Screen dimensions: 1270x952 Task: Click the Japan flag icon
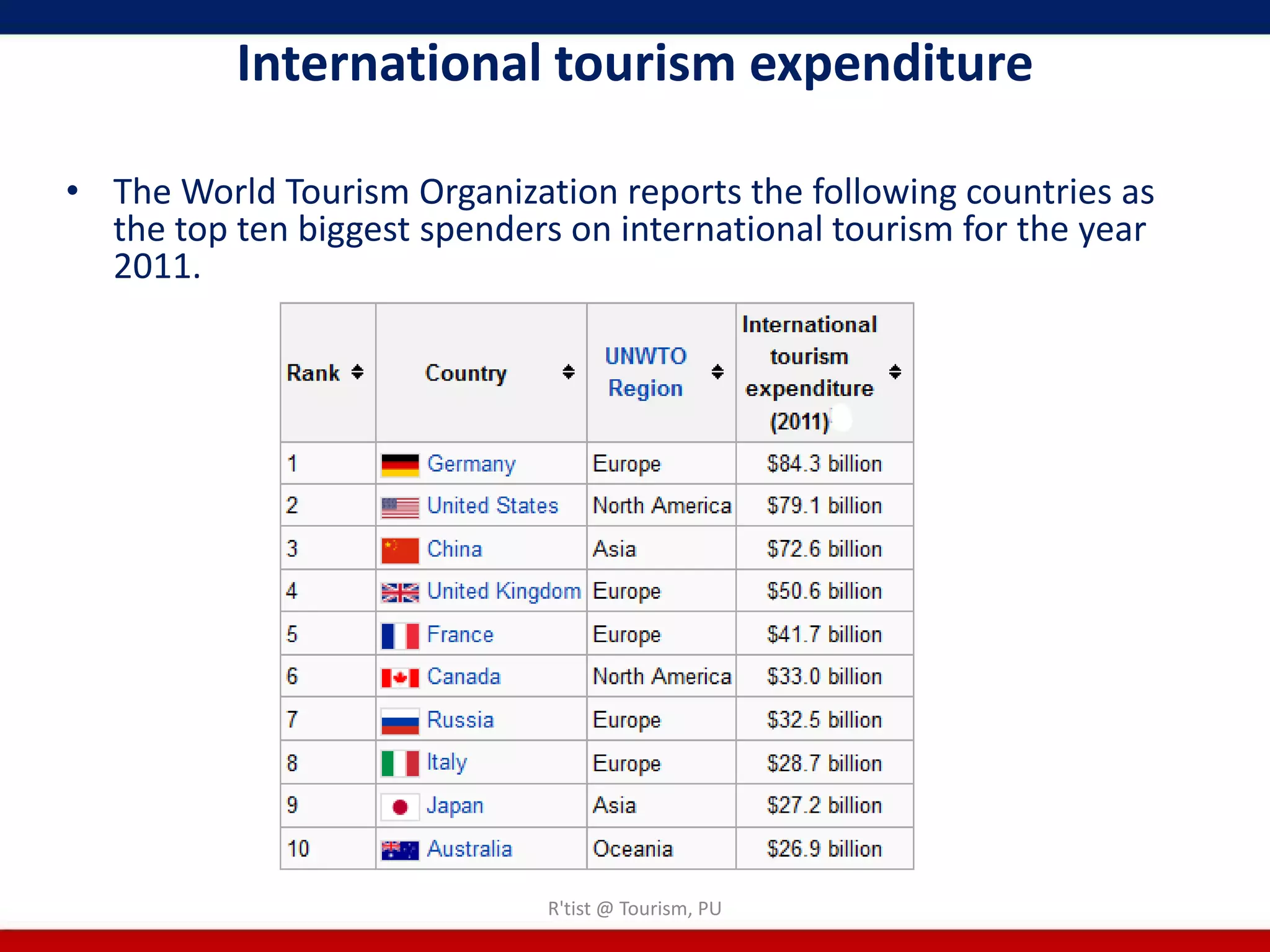400,807
